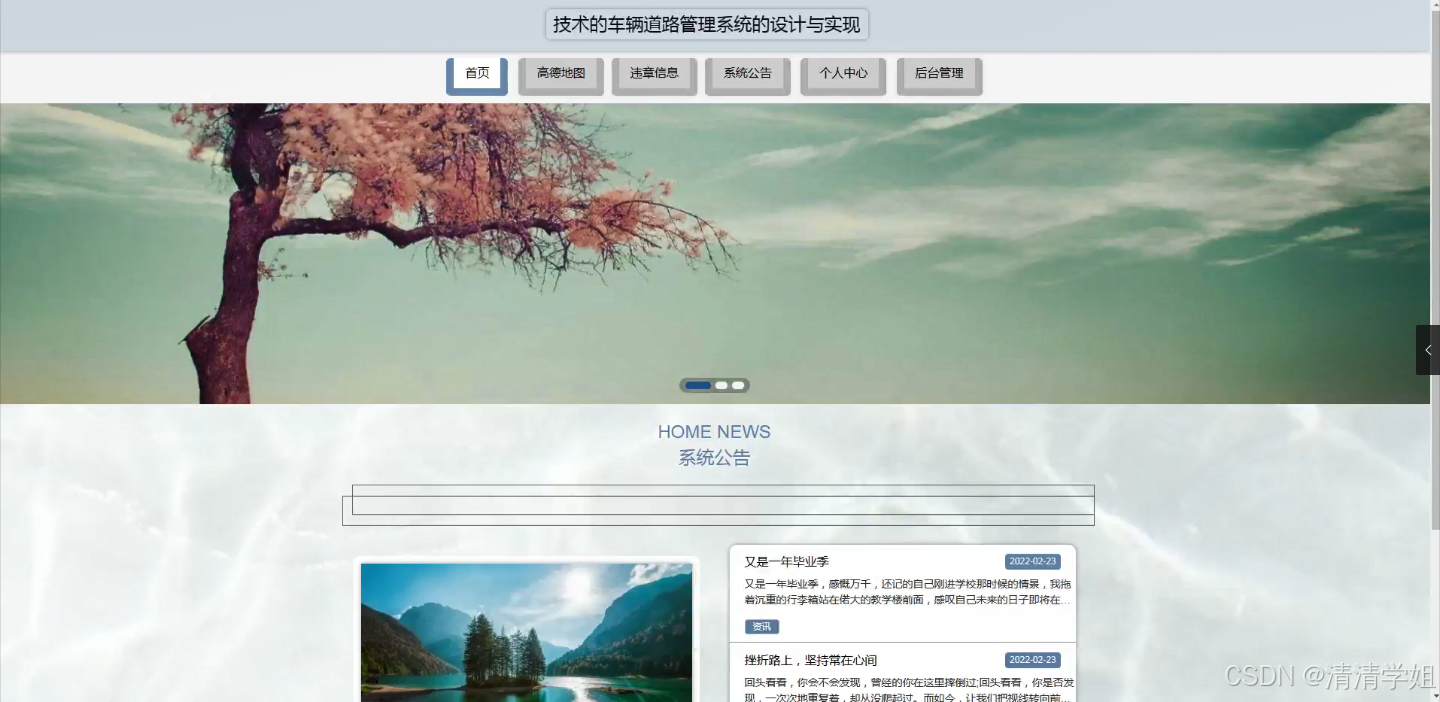
Task: Open the 首页 navigation menu item
Action: coord(476,72)
